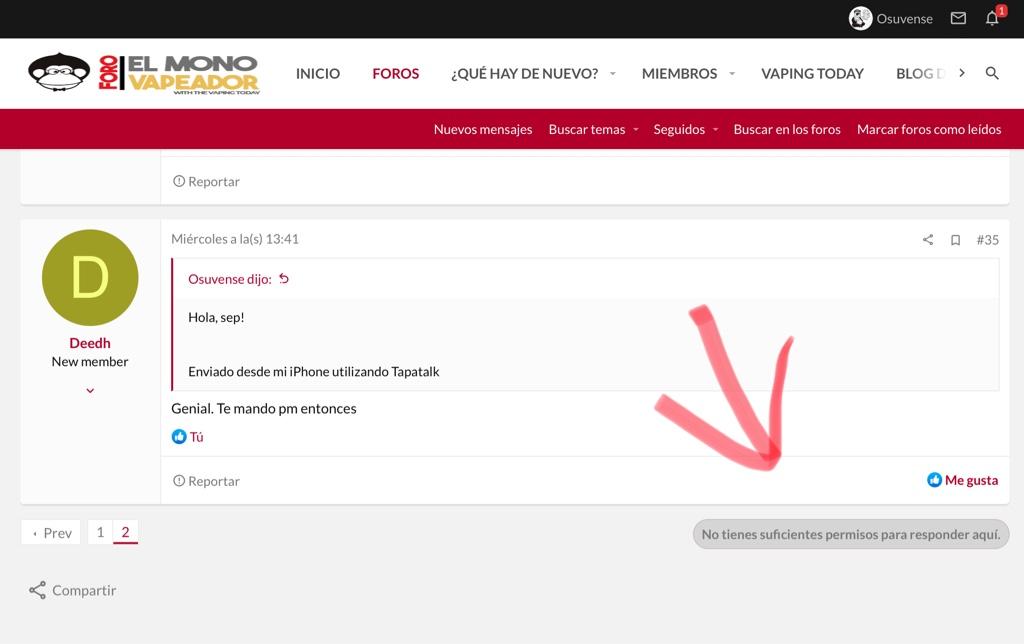Open the Miembros dropdown arrow
Image resolution: width=1024 pixels, height=644 pixels.
[732, 74]
